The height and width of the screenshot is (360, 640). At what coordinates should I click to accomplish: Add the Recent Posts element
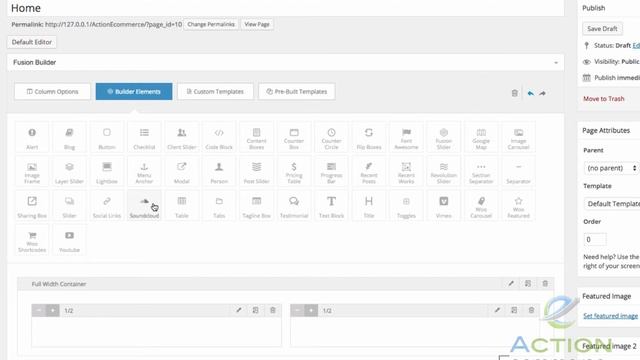coord(369,172)
